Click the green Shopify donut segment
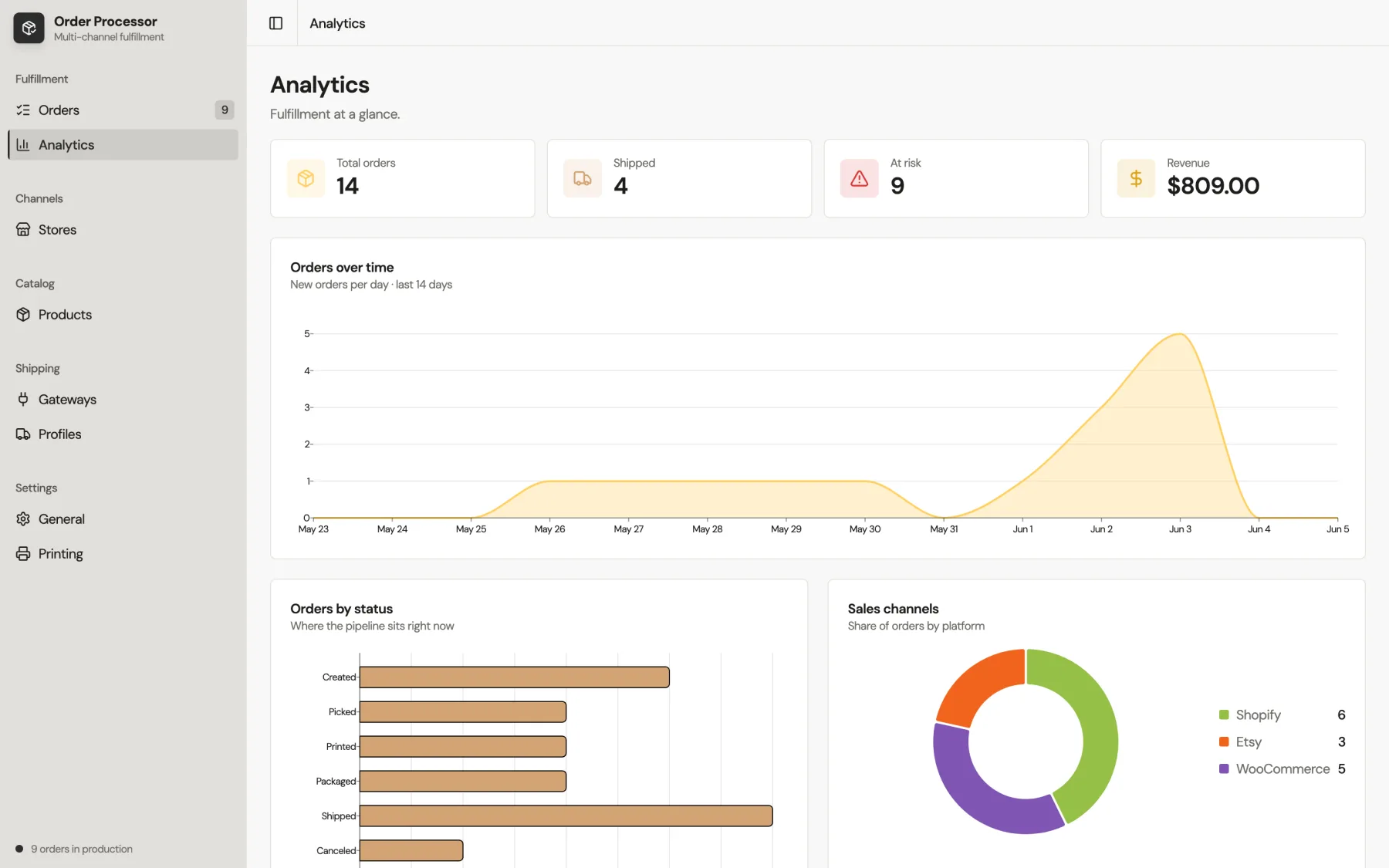This screenshot has width=1389, height=868. 1098,725
